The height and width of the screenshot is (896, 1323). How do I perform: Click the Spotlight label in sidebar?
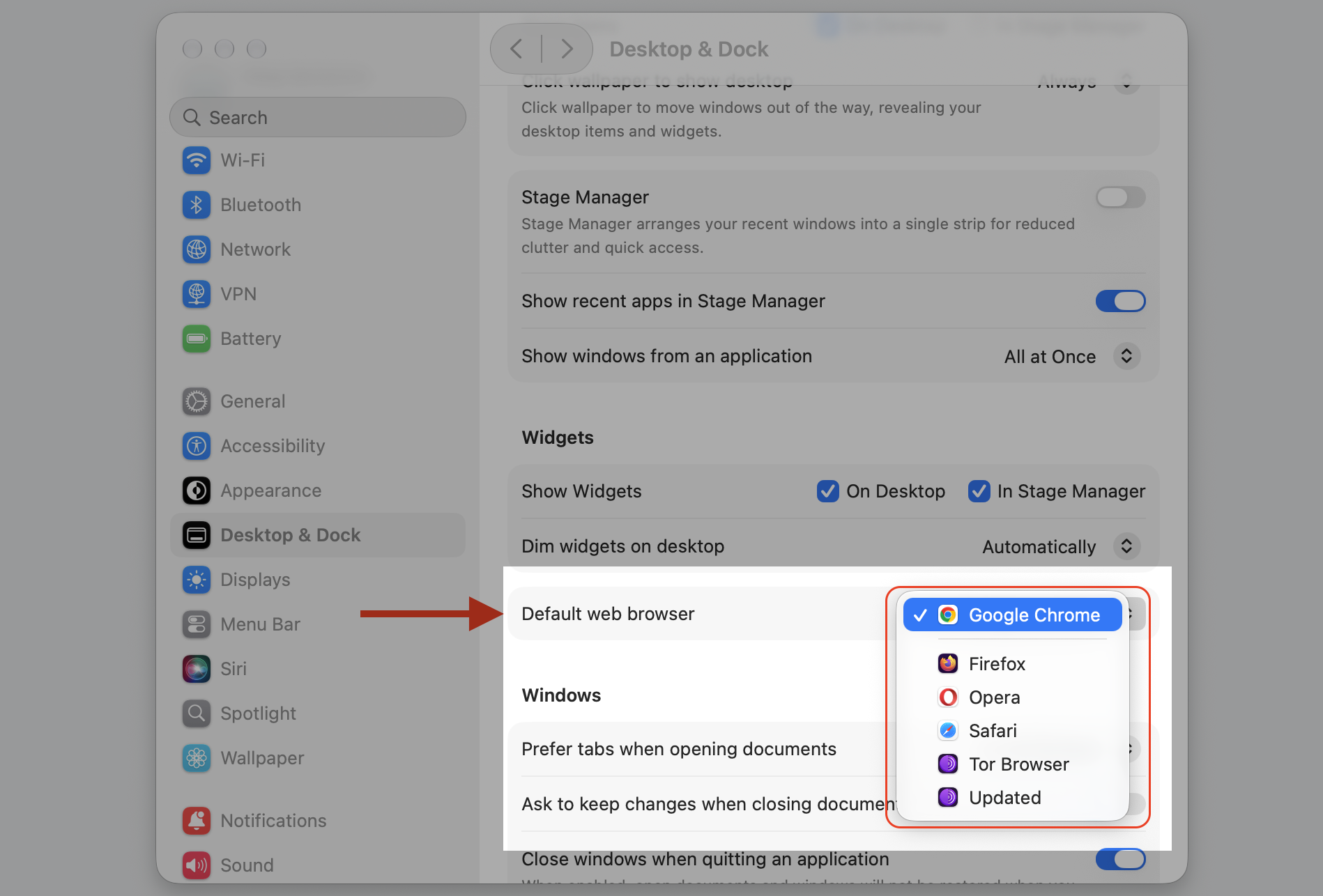pyautogui.click(x=258, y=713)
